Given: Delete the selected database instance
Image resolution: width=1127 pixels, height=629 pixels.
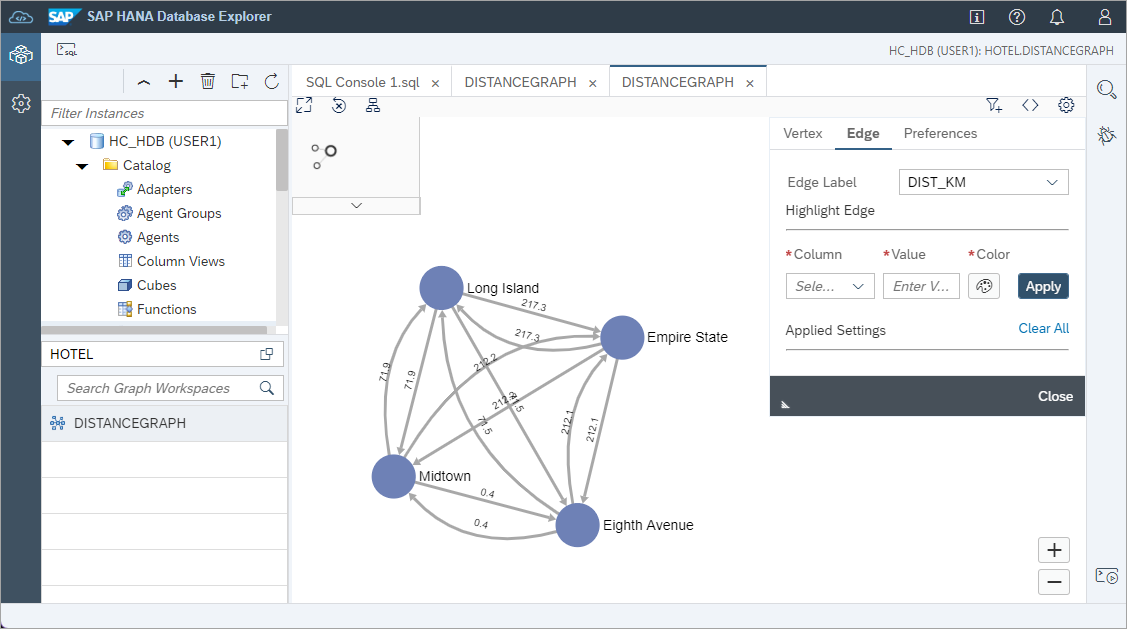Looking at the screenshot, I should pos(208,81).
